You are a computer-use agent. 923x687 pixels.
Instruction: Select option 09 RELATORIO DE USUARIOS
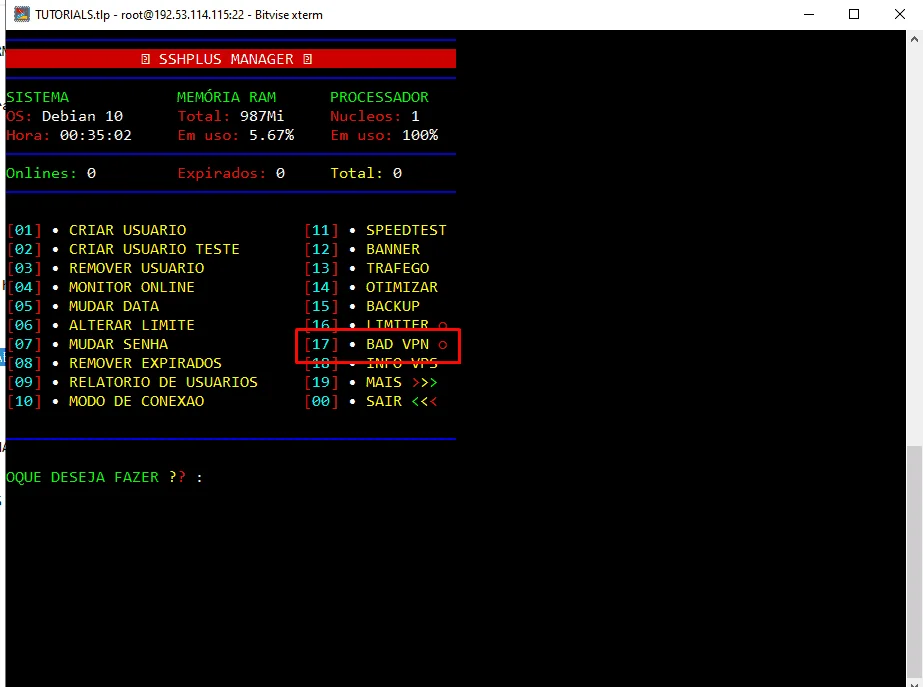(132, 382)
